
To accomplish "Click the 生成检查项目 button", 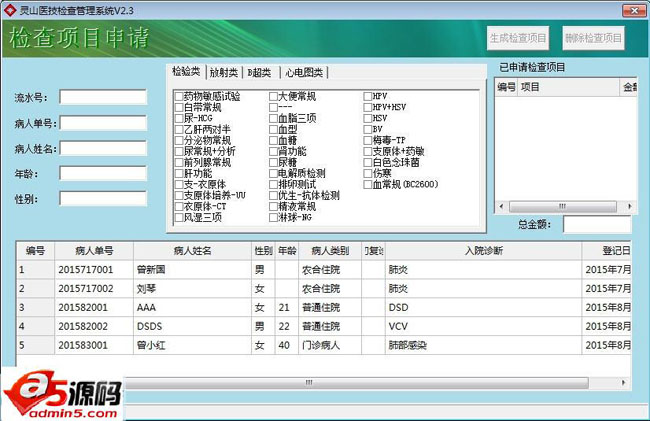I will pos(518,38).
